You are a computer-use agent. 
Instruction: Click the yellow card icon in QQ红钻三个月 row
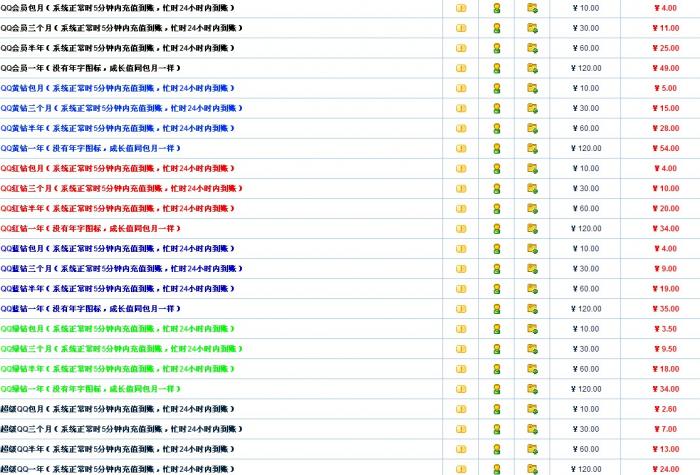tap(461, 189)
